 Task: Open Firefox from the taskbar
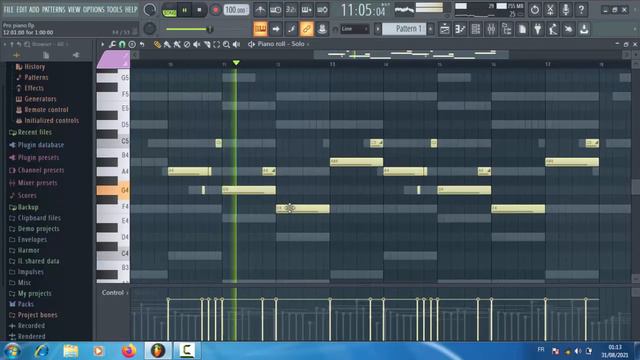tap(129, 351)
